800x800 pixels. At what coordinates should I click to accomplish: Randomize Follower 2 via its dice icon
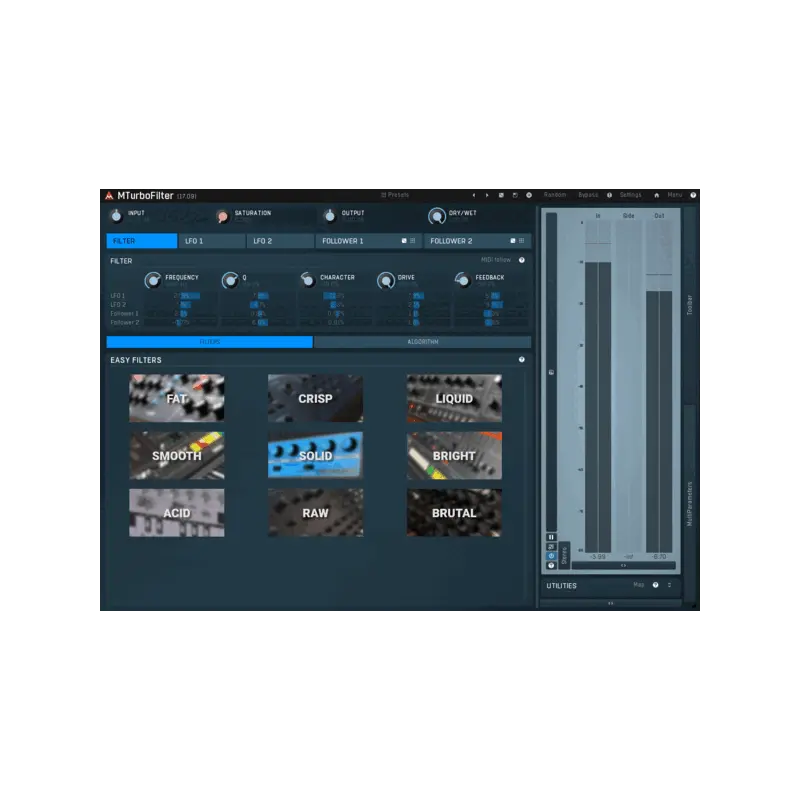pyautogui.click(x=513, y=241)
